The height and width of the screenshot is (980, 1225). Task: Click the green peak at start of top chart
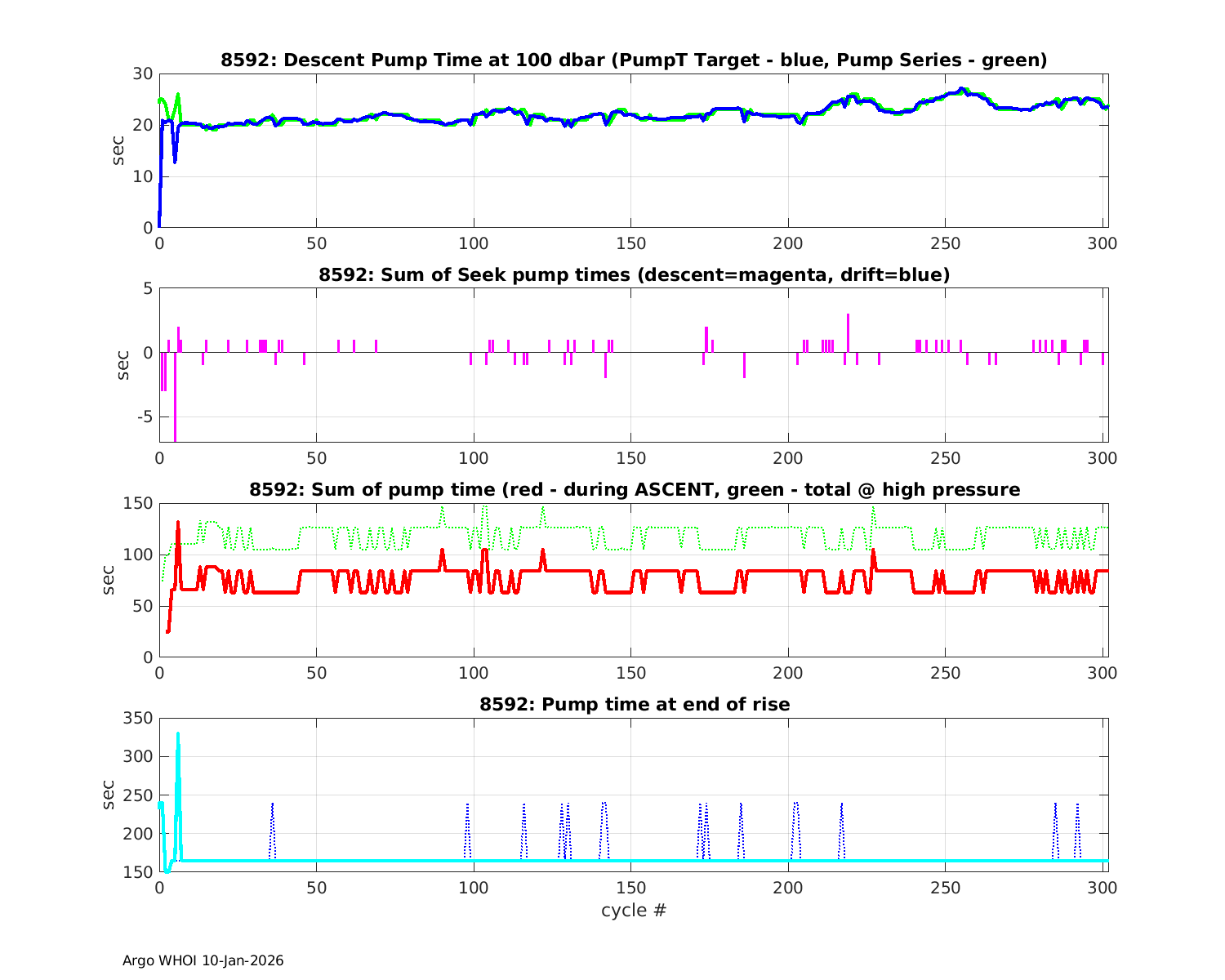pyautogui.click(x=177, y=96)
